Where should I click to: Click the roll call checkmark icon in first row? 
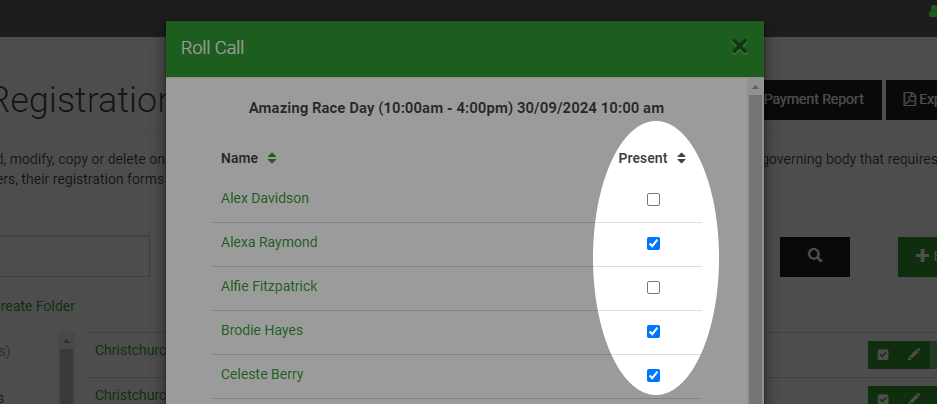point(883,355)
